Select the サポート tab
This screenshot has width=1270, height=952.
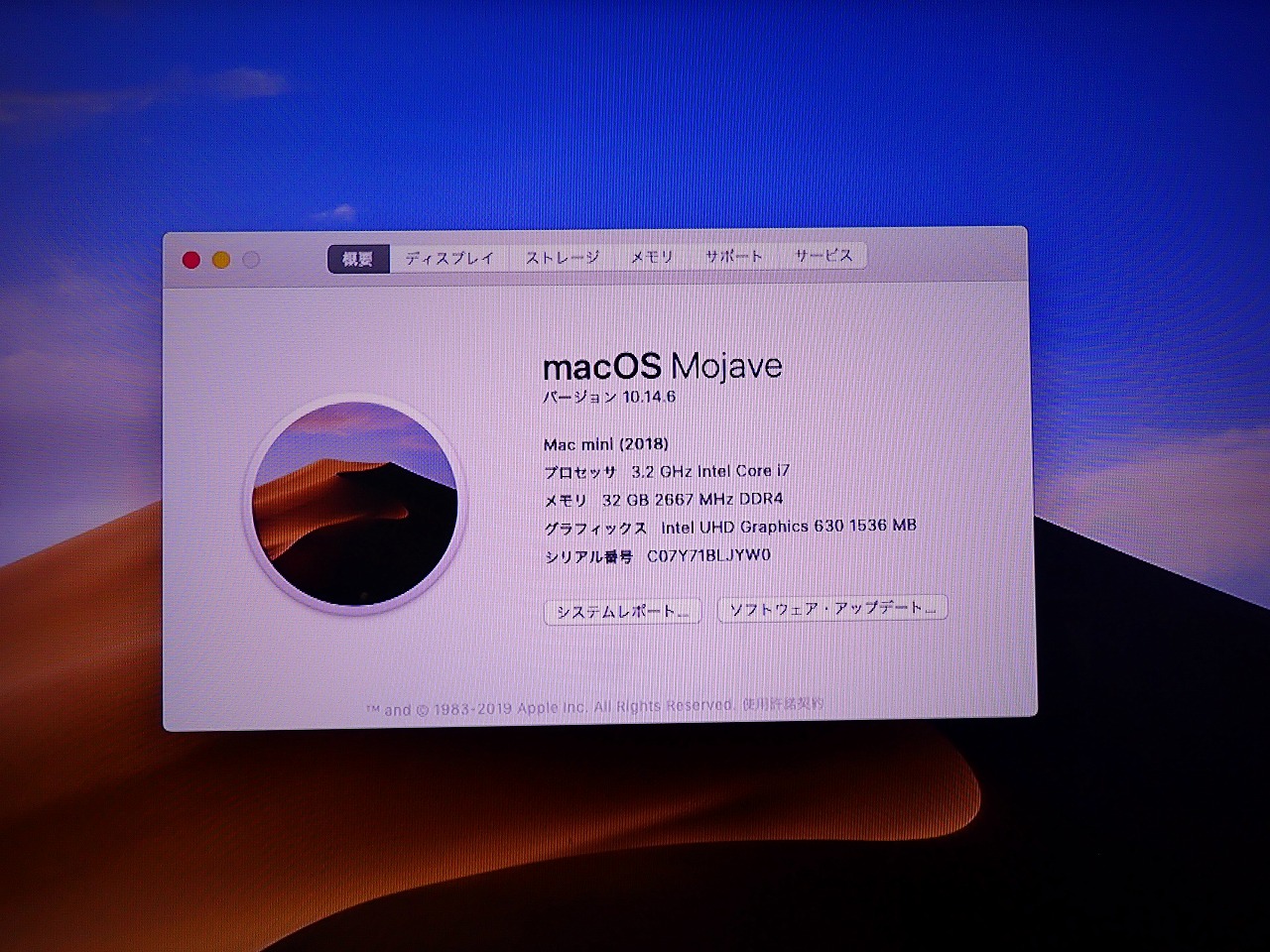734,256
